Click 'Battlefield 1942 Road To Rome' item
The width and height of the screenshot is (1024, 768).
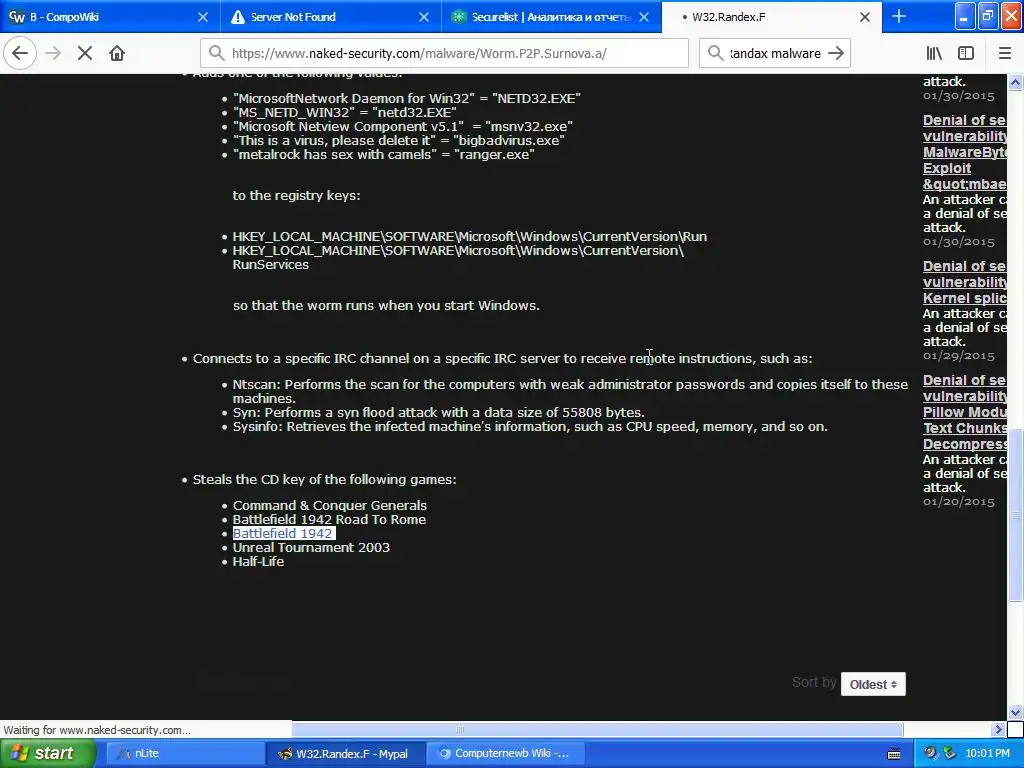coord(329,520)
